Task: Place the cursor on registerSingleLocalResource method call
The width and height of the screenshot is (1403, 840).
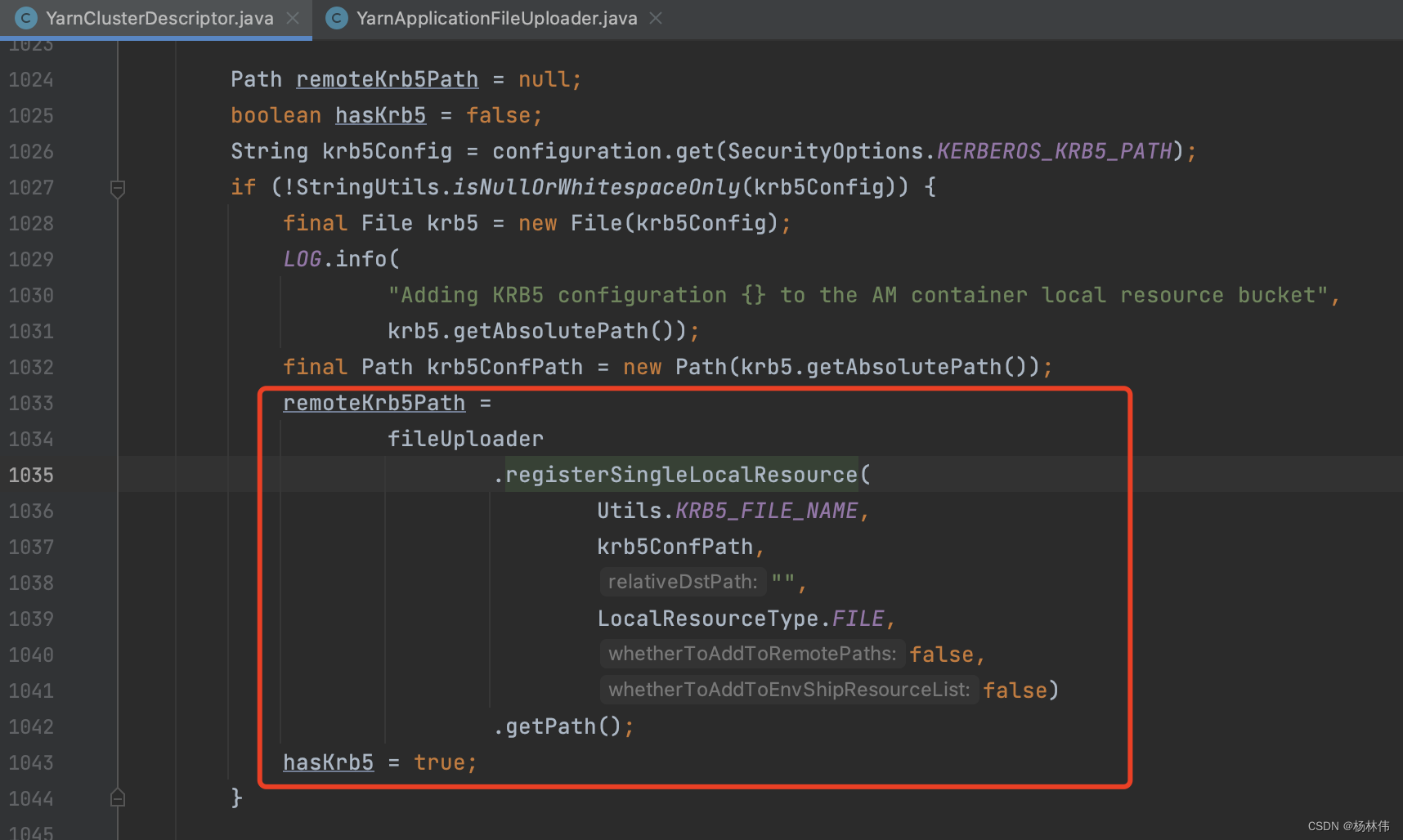Action: tap(681, 475)
